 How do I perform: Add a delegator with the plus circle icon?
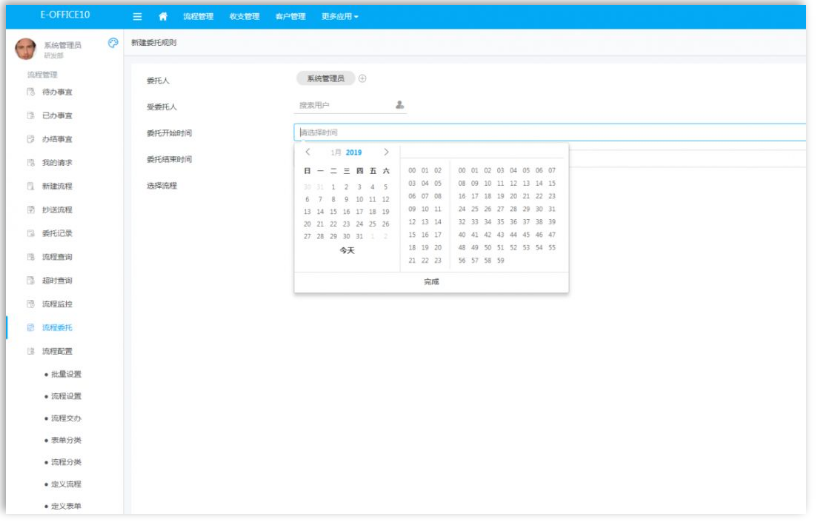362,78
